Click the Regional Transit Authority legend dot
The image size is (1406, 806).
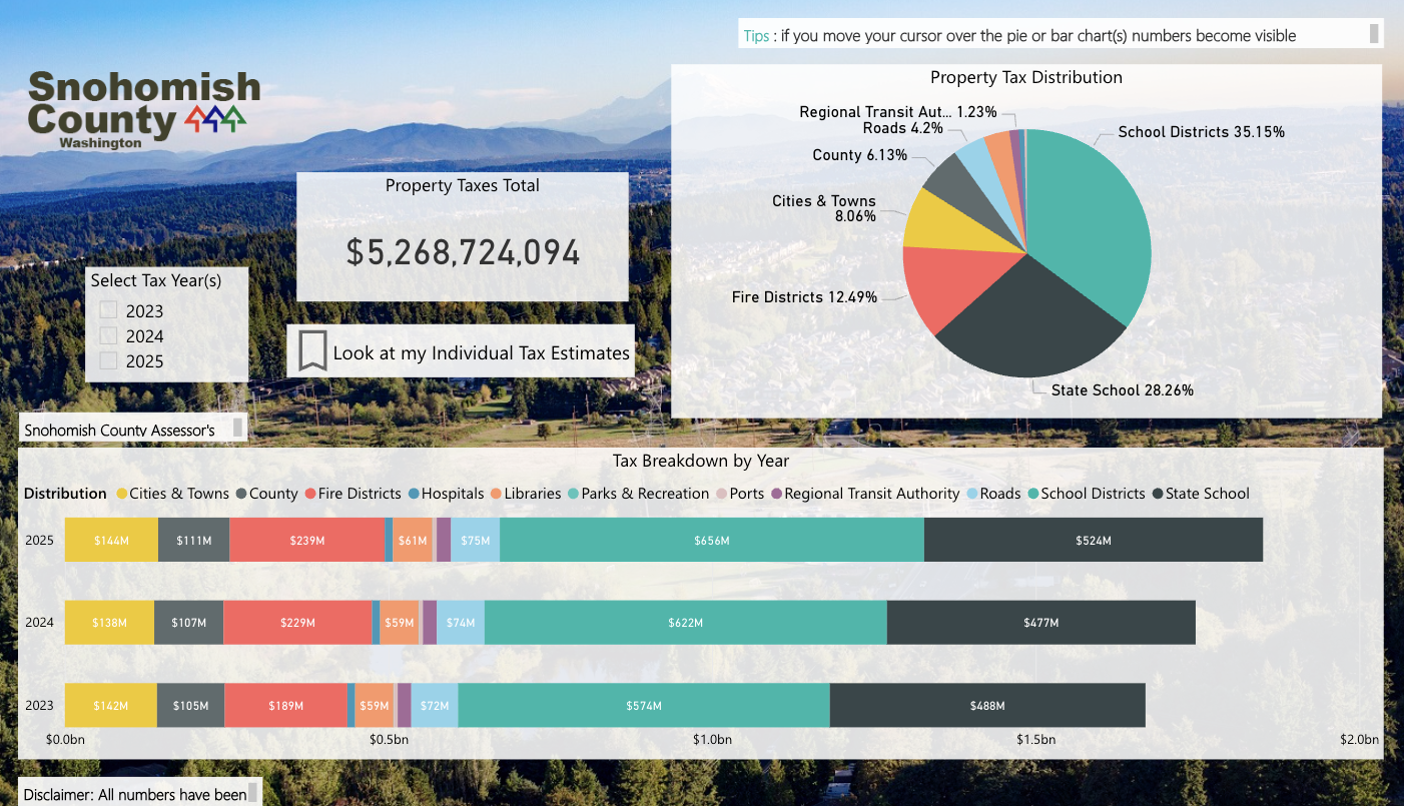pos(777,494)
